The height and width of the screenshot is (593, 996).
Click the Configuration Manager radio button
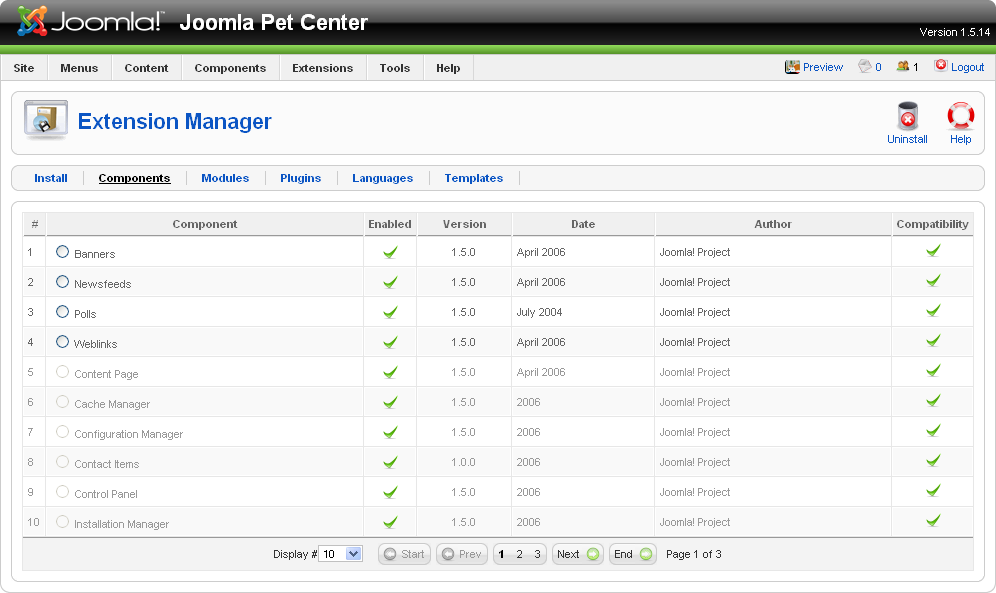click(62, 432)
